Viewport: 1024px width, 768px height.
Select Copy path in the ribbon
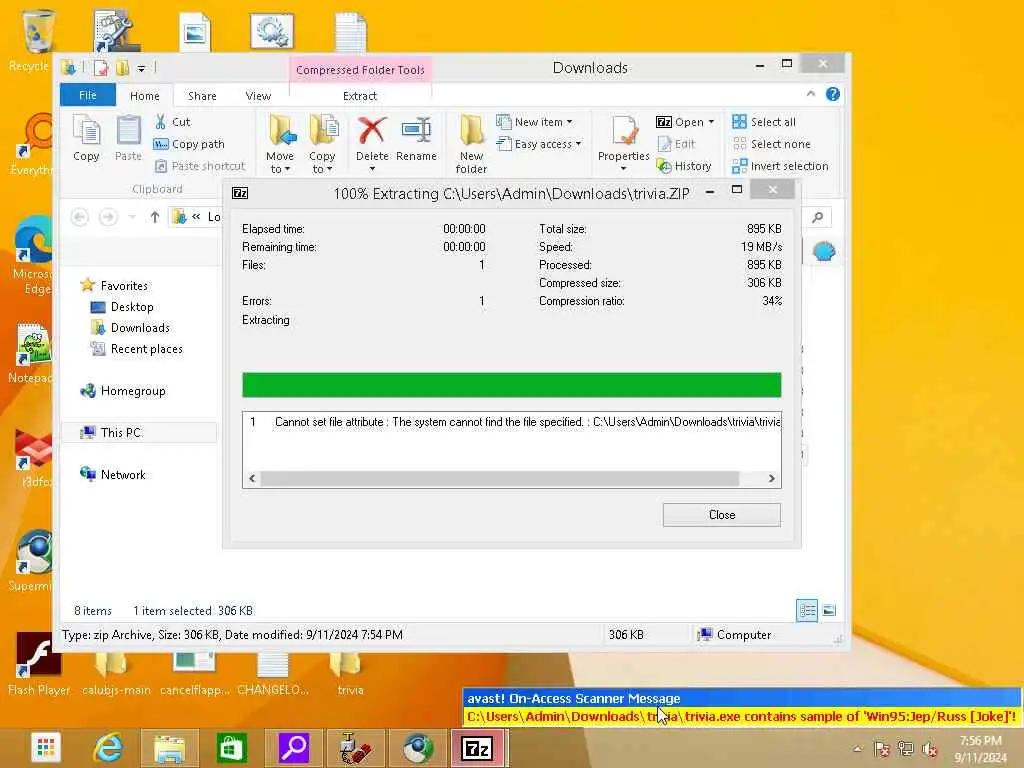189,144
